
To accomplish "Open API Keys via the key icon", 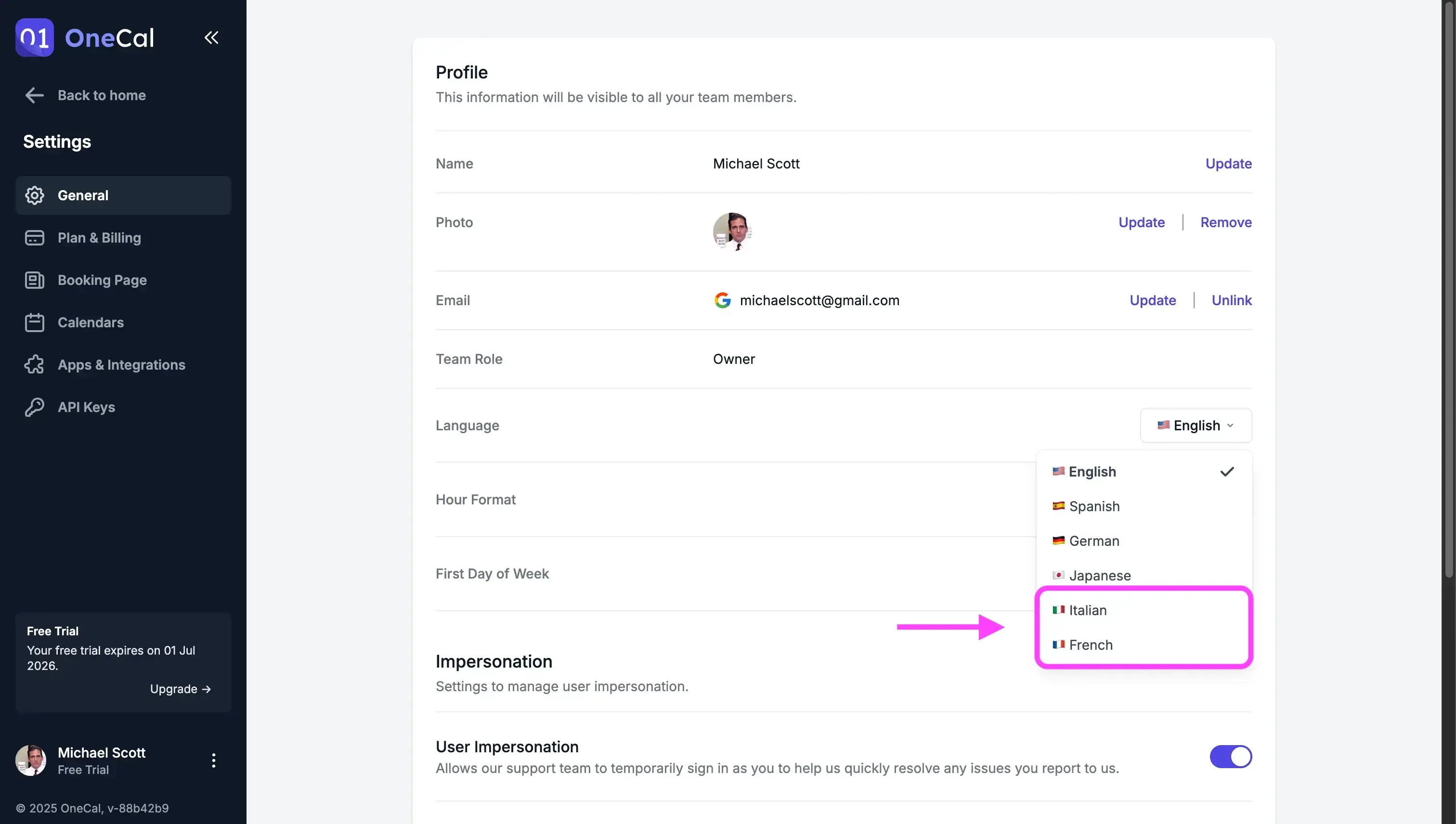I will pos(34,407).
